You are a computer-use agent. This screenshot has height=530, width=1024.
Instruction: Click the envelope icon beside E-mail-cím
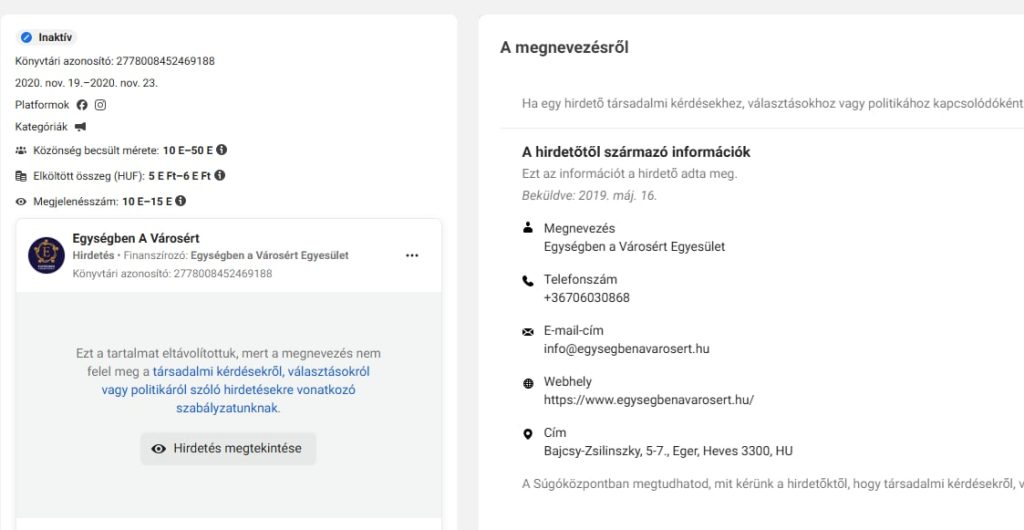[528, 331]
